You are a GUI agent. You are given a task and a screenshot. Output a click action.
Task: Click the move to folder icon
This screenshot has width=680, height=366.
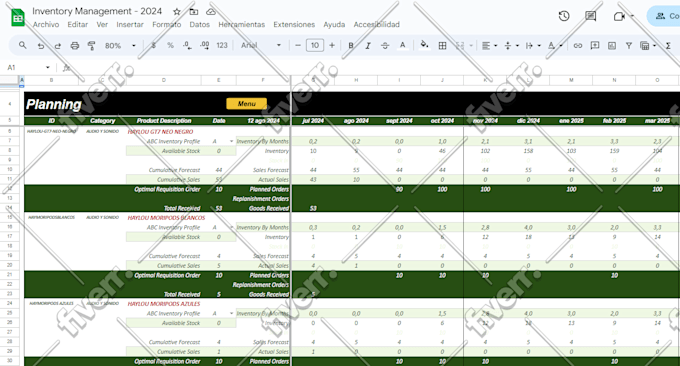click(x=194, y=12)
